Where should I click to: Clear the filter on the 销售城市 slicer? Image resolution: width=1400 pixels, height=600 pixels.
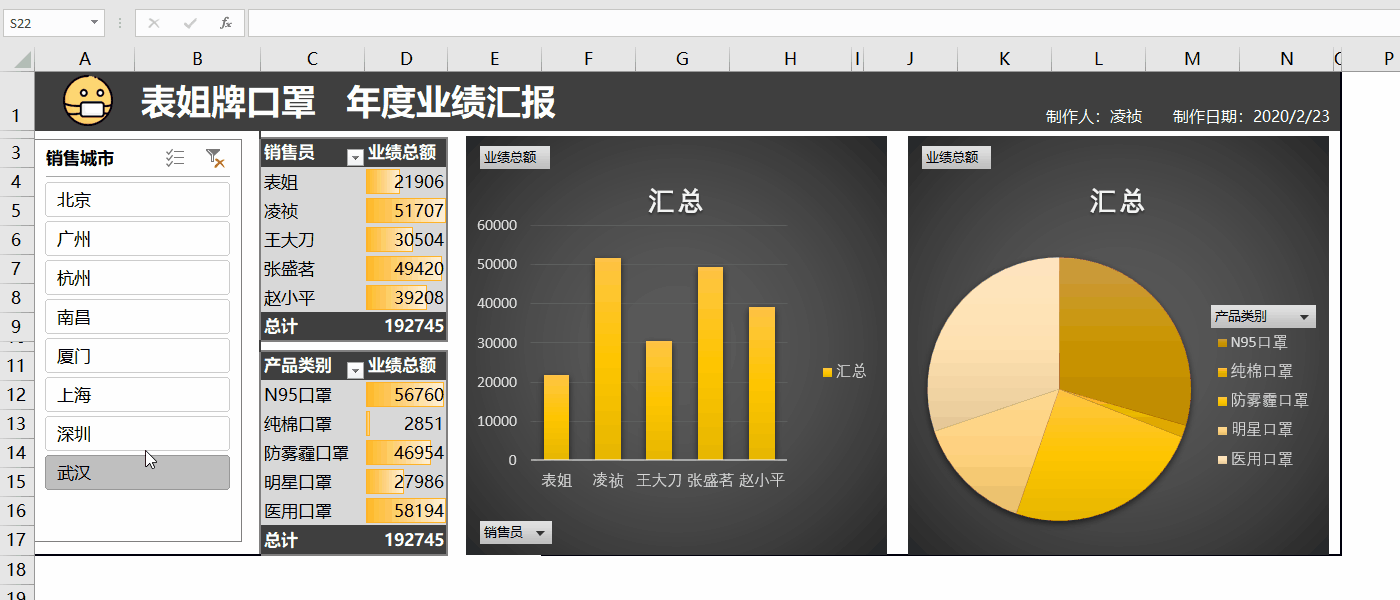tap(214, 158)
